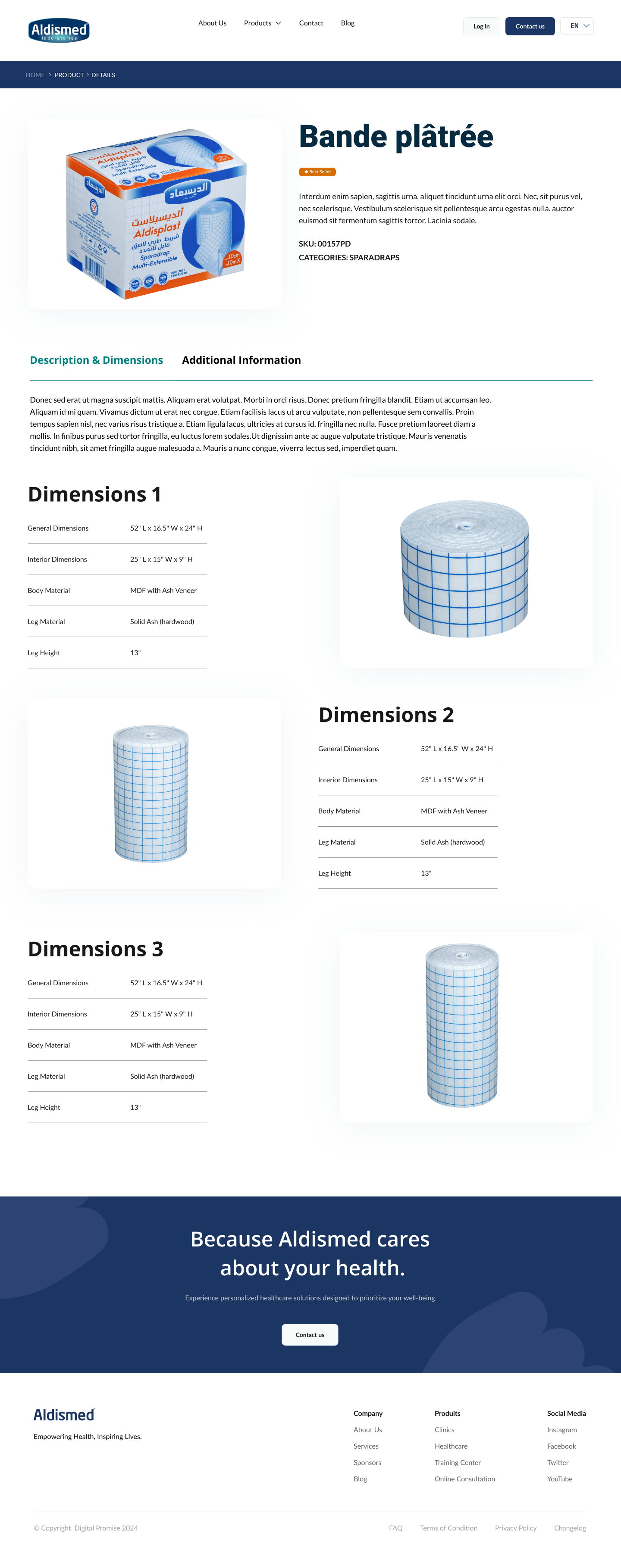Click the Aldismed logo in the footer
This screenshot has width=621, height=1568.
coord(65,1415)
